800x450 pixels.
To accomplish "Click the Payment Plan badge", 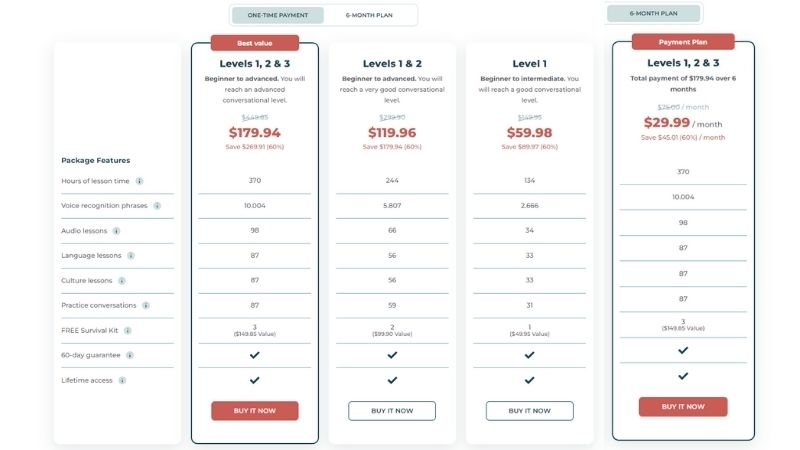I will (x=683, y=42).
